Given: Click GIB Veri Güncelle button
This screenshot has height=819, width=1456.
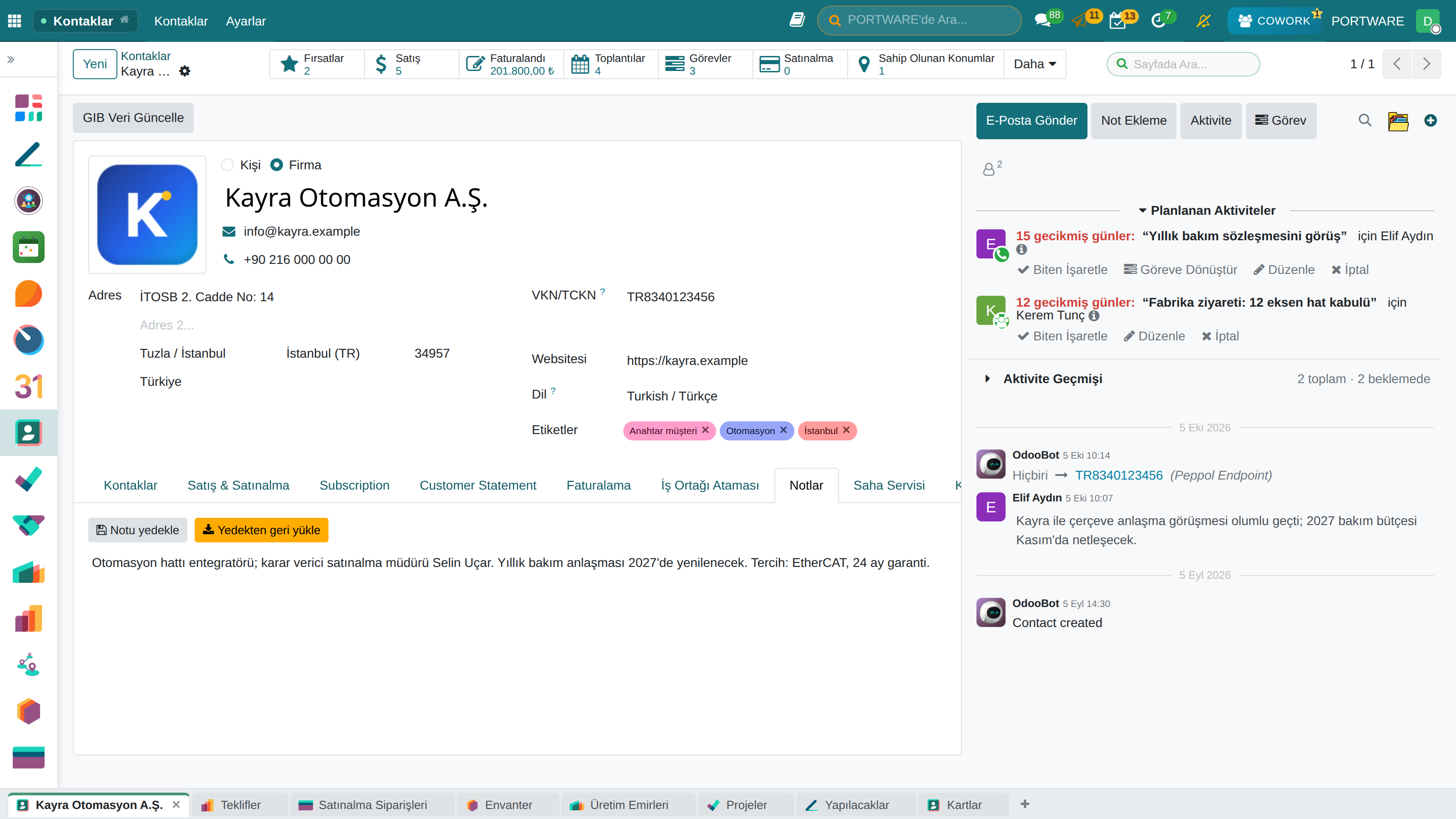Looking at the screenshot, I should [133, 117].
